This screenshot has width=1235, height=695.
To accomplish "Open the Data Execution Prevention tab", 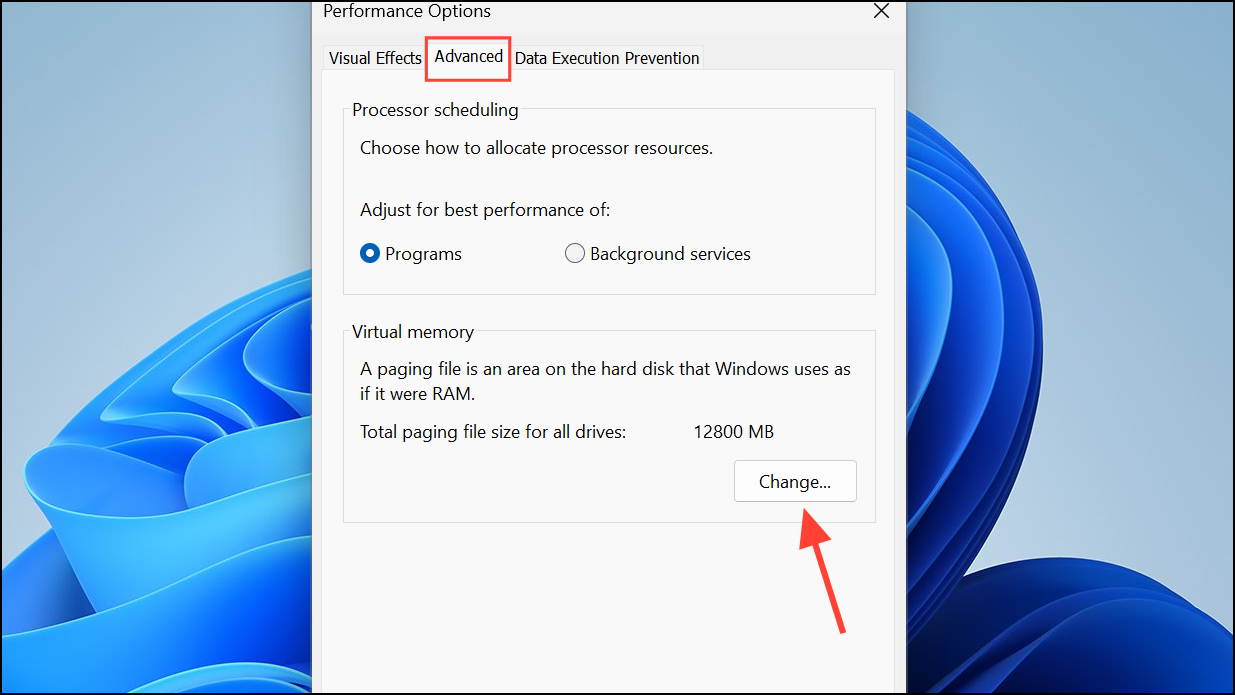I will click(607, 58).
